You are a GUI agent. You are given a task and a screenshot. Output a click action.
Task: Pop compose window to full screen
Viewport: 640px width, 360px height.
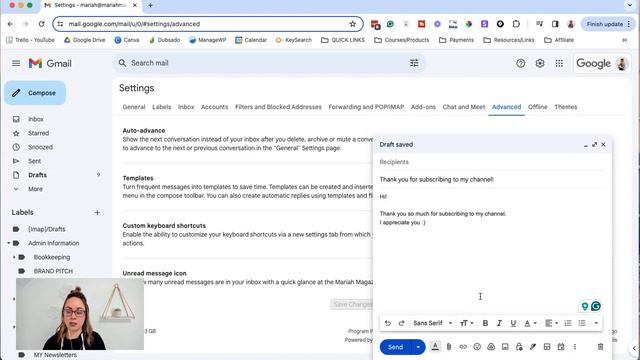pos(594,144)
